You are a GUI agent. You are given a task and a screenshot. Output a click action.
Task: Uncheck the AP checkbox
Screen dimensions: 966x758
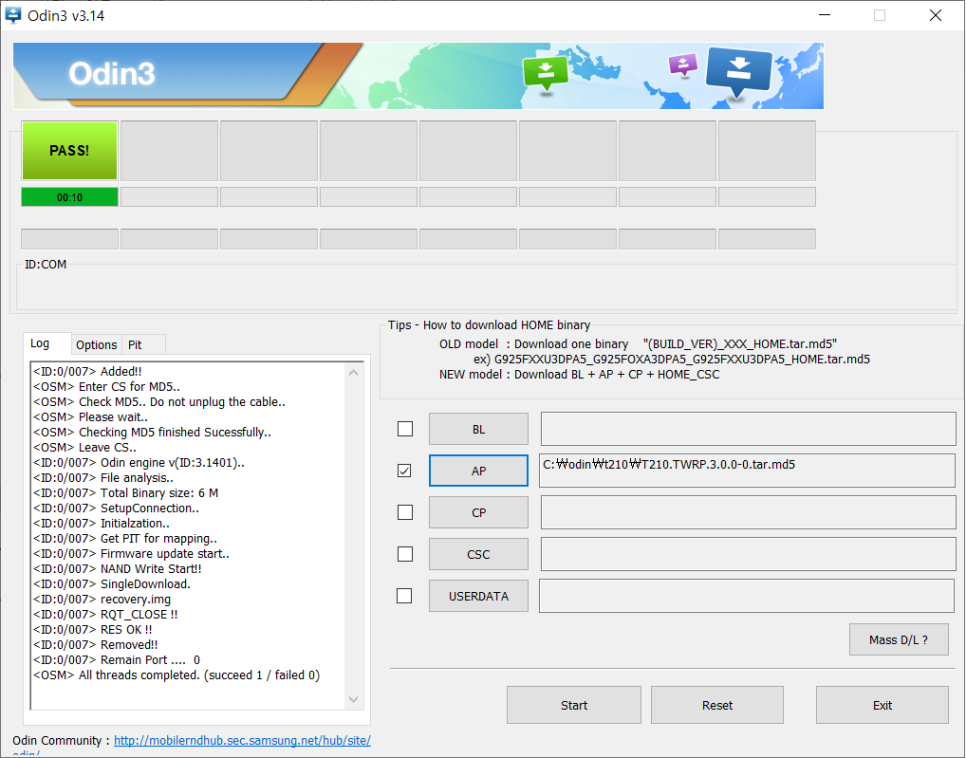(405, 470)
